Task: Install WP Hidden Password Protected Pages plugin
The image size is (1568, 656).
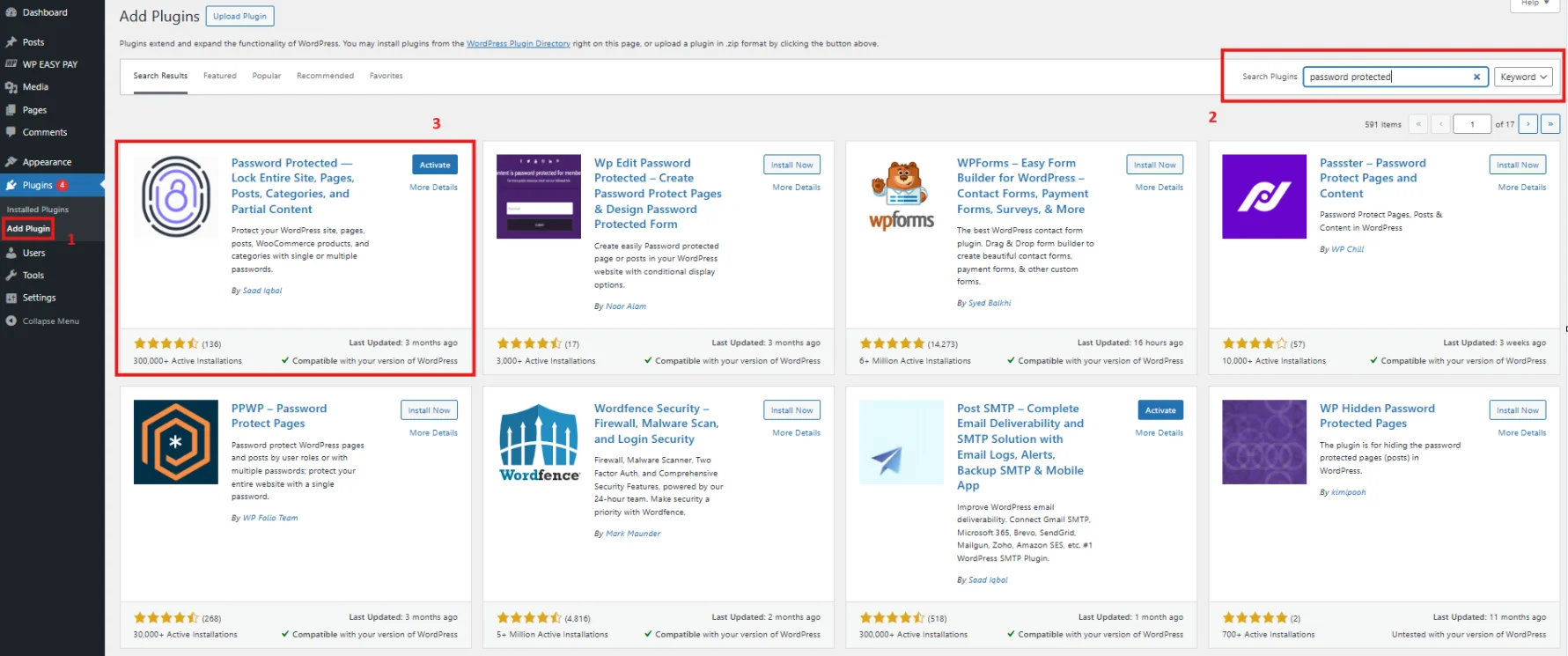Action: [1518, 410]
